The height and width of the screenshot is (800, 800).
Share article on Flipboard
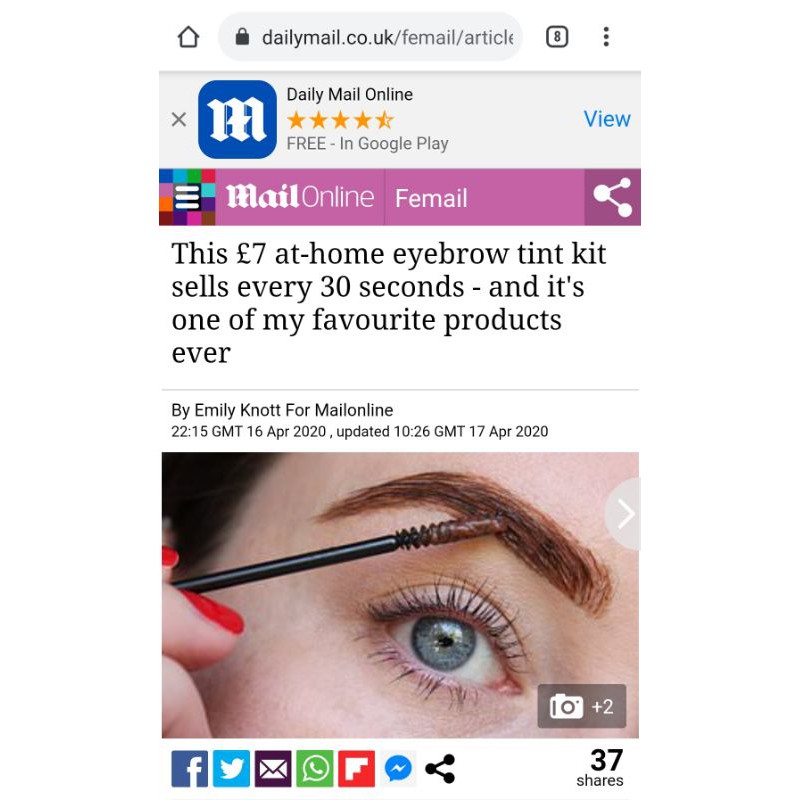357,768
